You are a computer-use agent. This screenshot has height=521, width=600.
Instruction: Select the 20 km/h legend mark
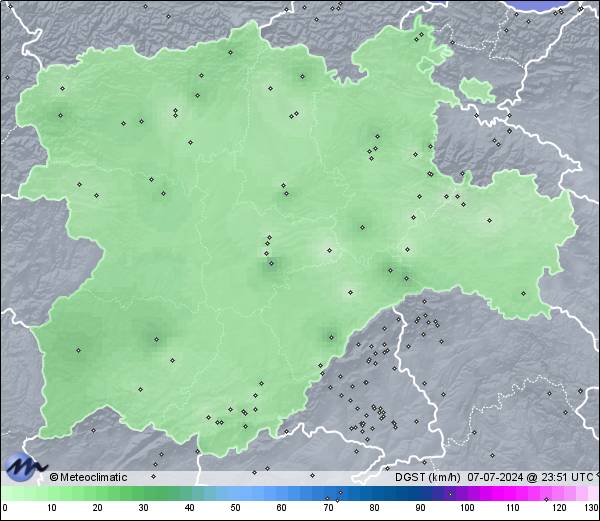[97, 508]
